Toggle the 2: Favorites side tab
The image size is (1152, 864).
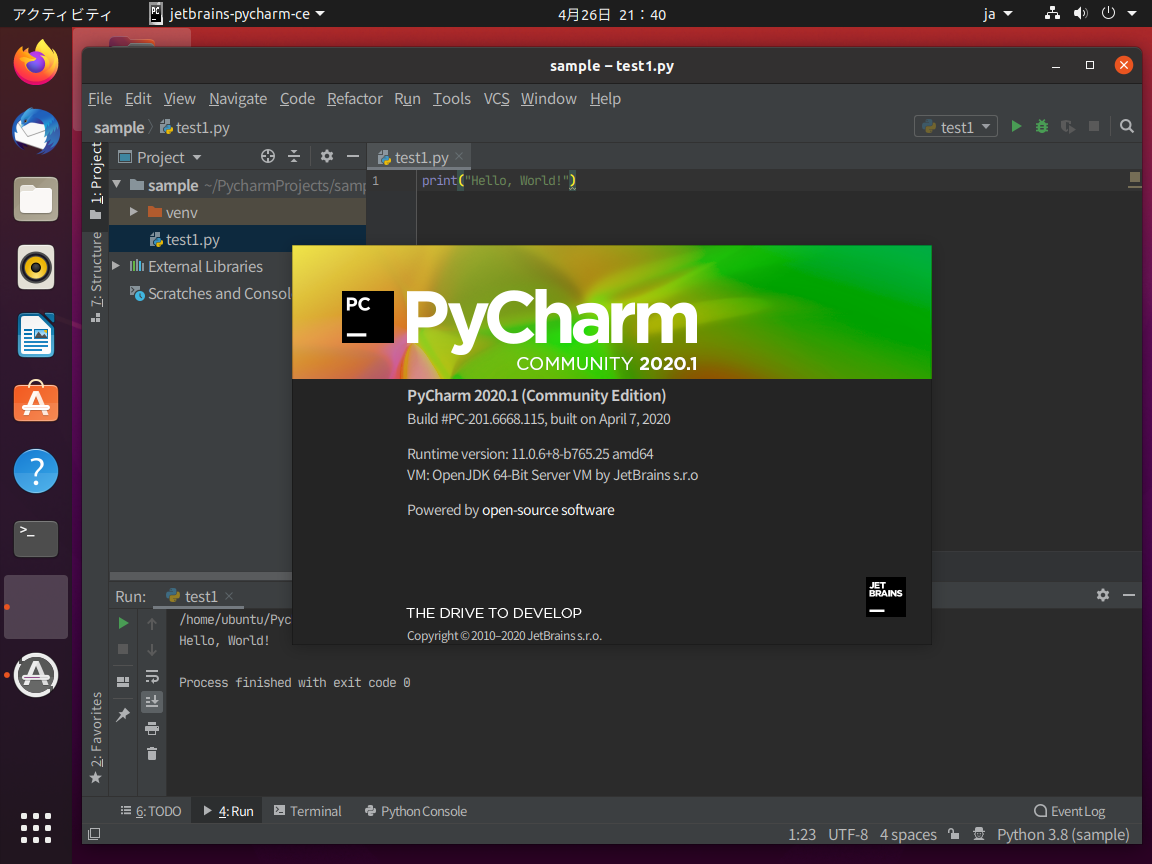pyautogui.click(x=96, y=738)
